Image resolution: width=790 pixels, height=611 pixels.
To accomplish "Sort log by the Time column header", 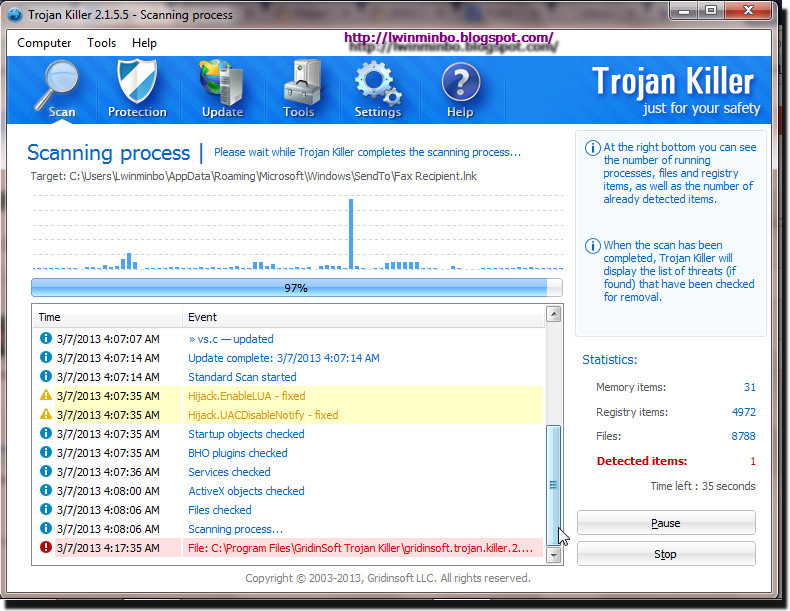I will pos(107,317).
